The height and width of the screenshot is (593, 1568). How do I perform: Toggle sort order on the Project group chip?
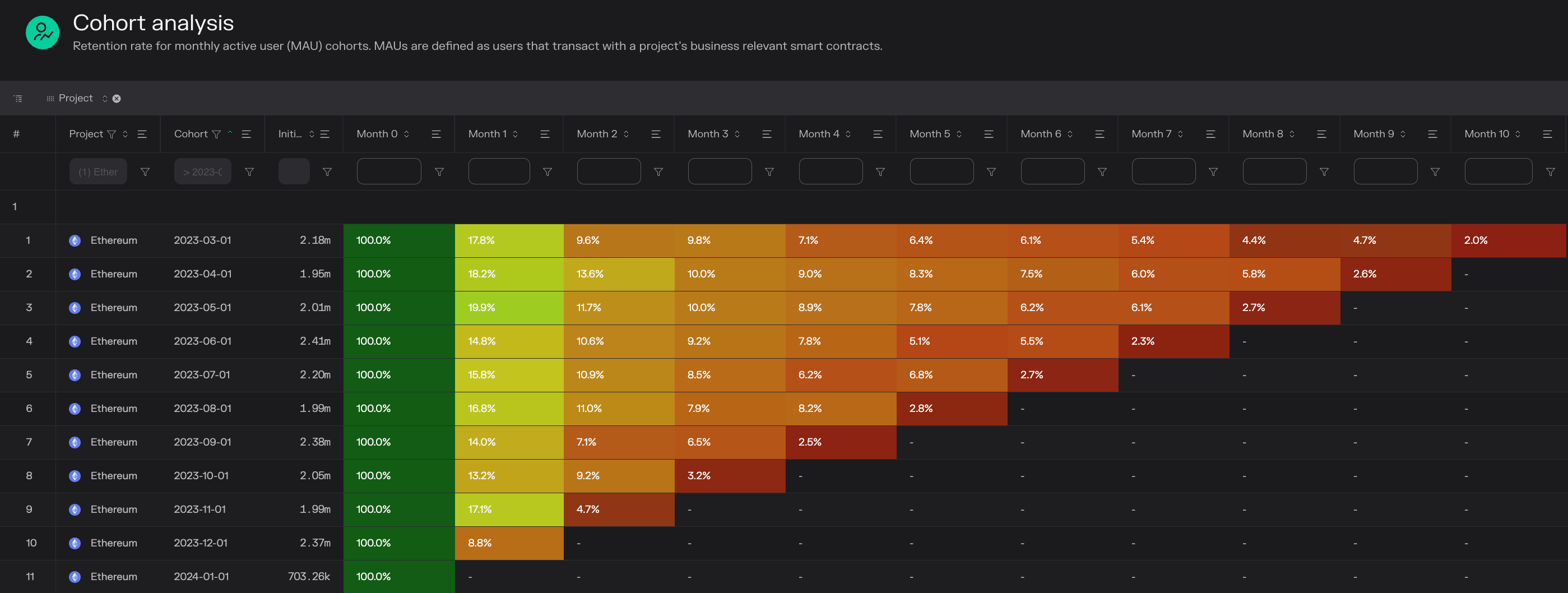pos(105,99)
